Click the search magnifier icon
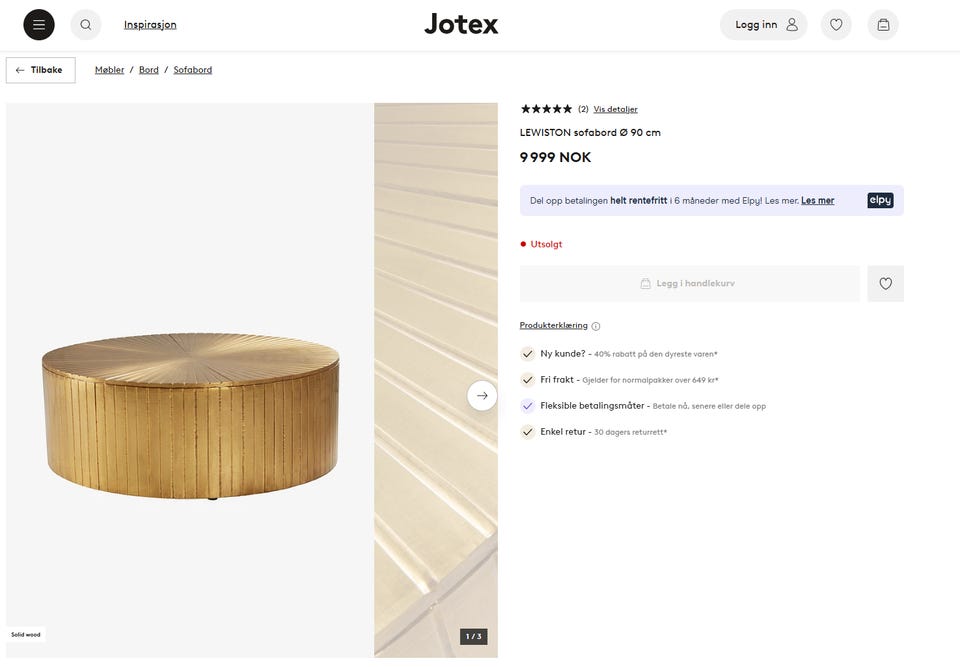The width and height of the screenshot is (960, 667). (86, 24)
